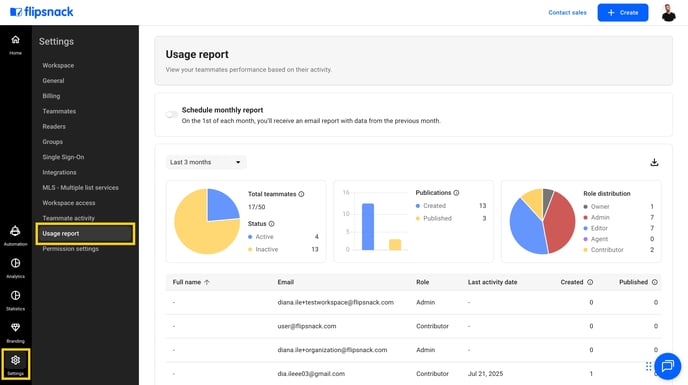Click email dia.ileee03@gmail.com
The height and width of the screenshot is (385, 688).
tap(311, 374)
